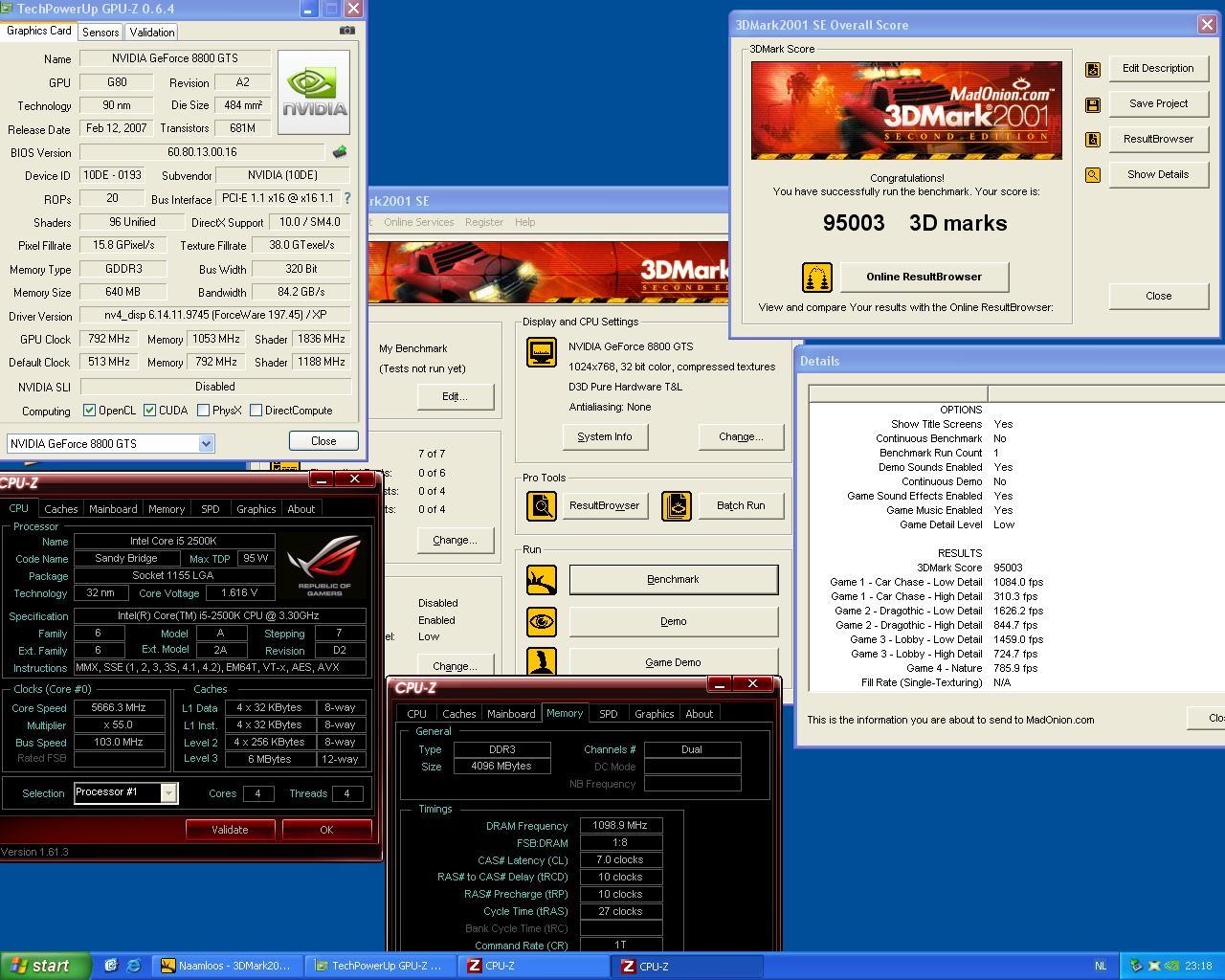This screenshot has height=980, width=1225.
Task: Click the DRAM Frequency value in CPU-Z memory
Action: (621, 825)
